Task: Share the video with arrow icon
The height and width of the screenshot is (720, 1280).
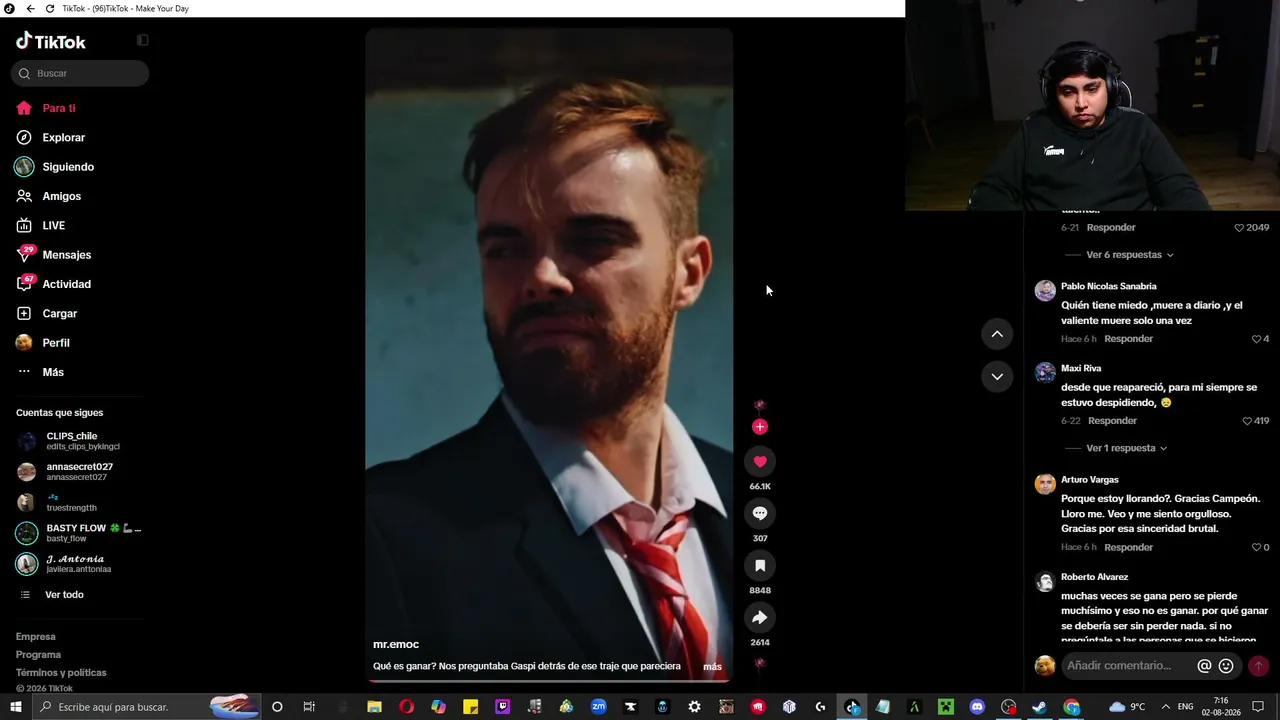Action: 760,617
